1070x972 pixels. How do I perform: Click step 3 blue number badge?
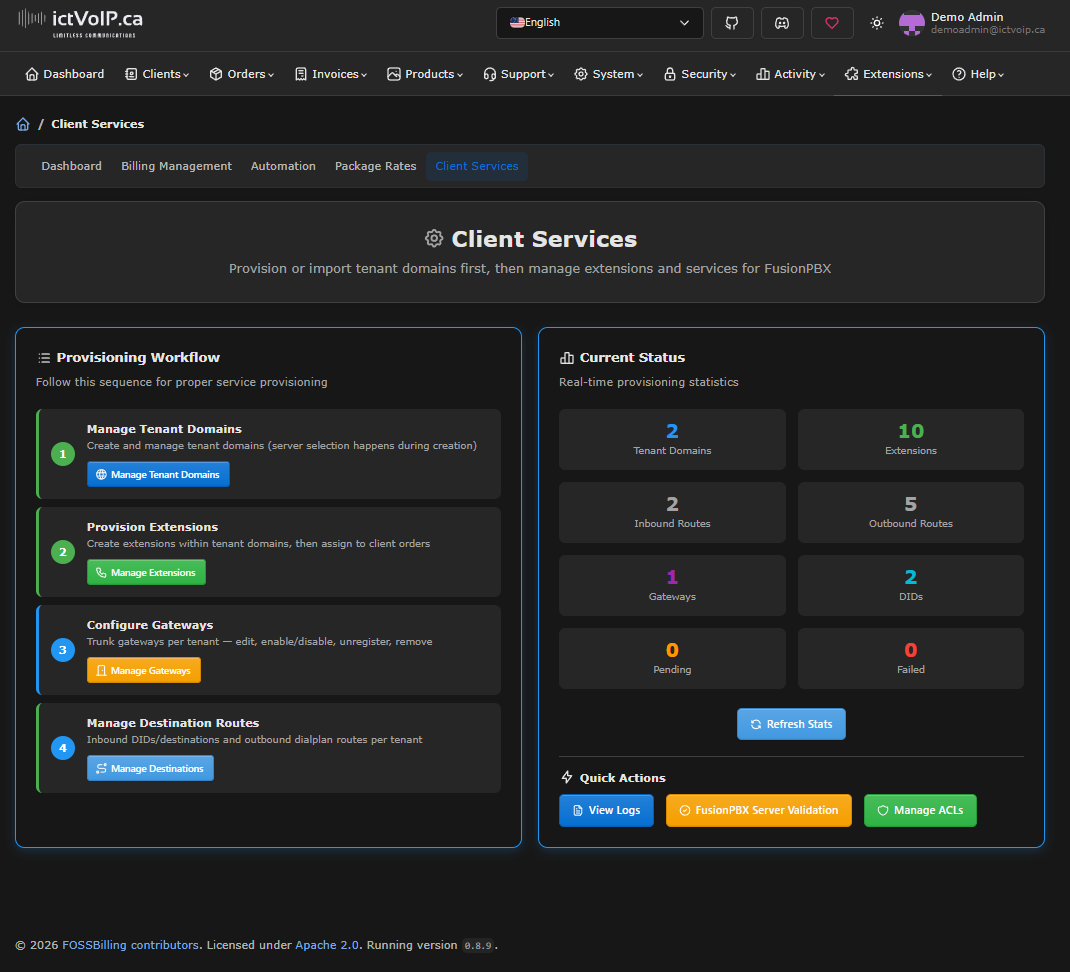63,650
